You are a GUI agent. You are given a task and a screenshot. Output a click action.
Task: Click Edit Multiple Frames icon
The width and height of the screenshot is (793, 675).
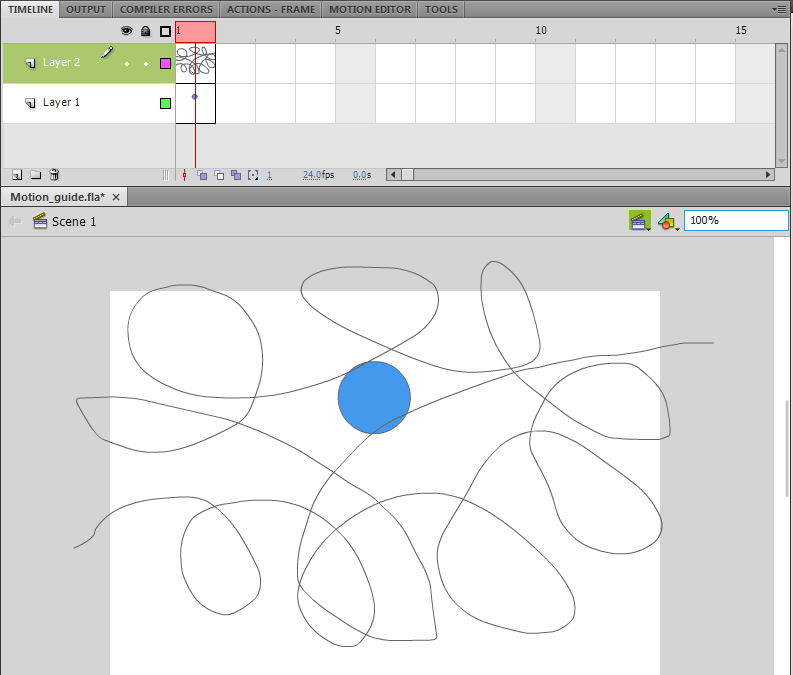pyautogui.click(x=236, y=175)
